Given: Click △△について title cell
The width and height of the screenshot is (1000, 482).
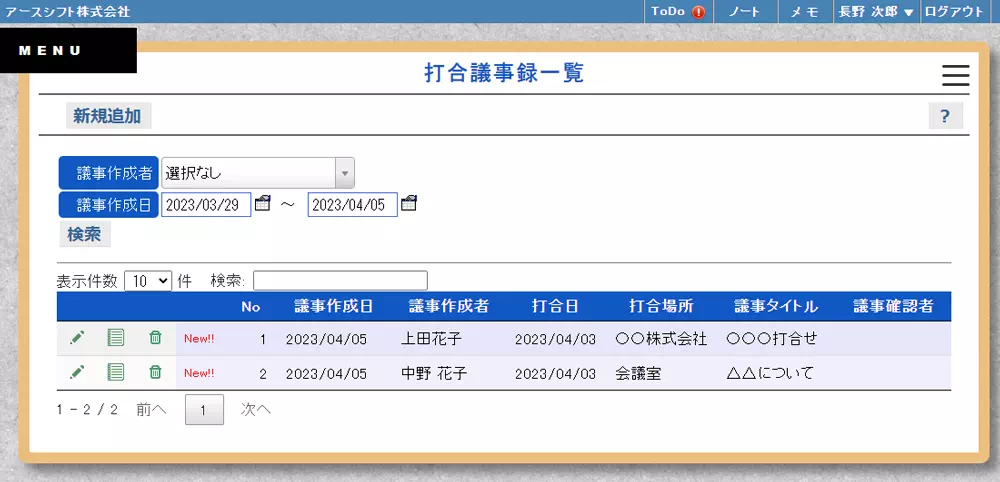Looking at the screenshot, I should (770, 373).
